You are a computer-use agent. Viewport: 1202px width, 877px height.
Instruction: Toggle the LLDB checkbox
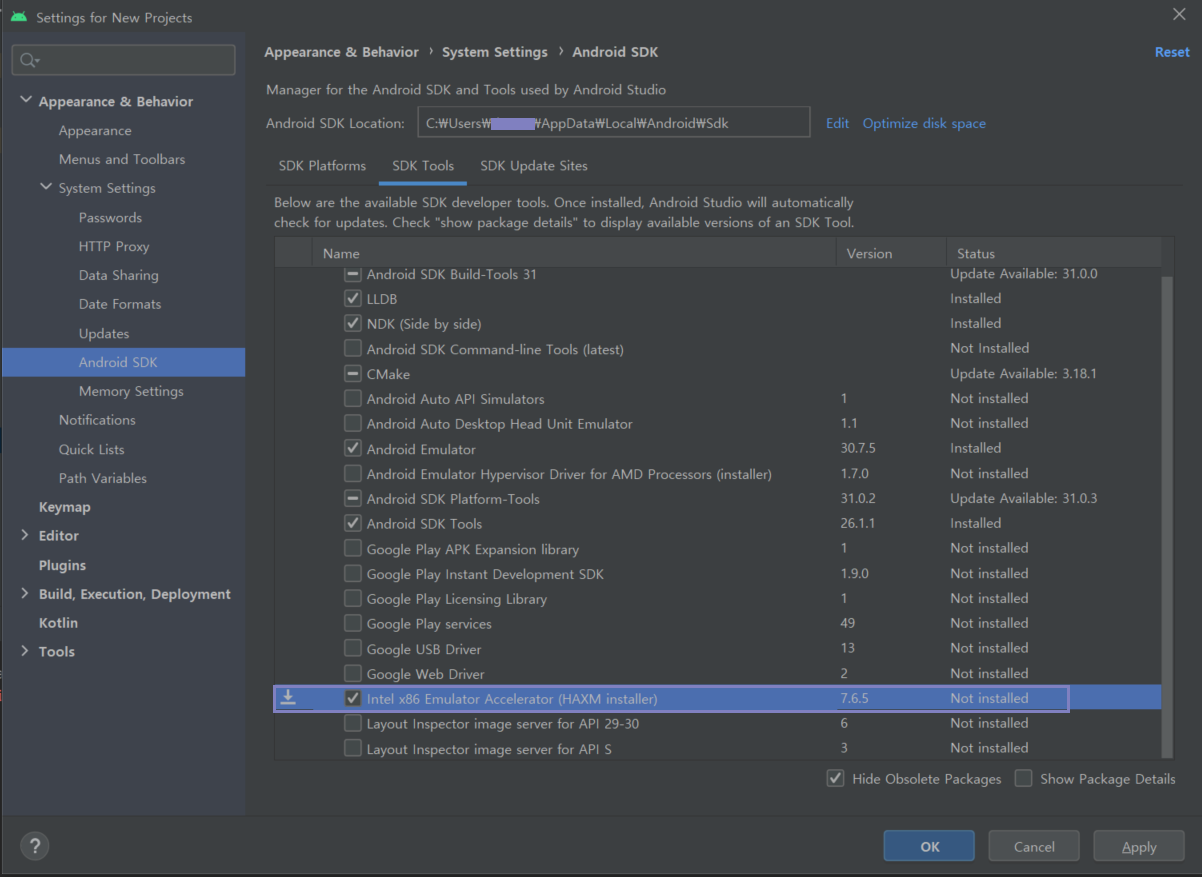pos(352,298)
